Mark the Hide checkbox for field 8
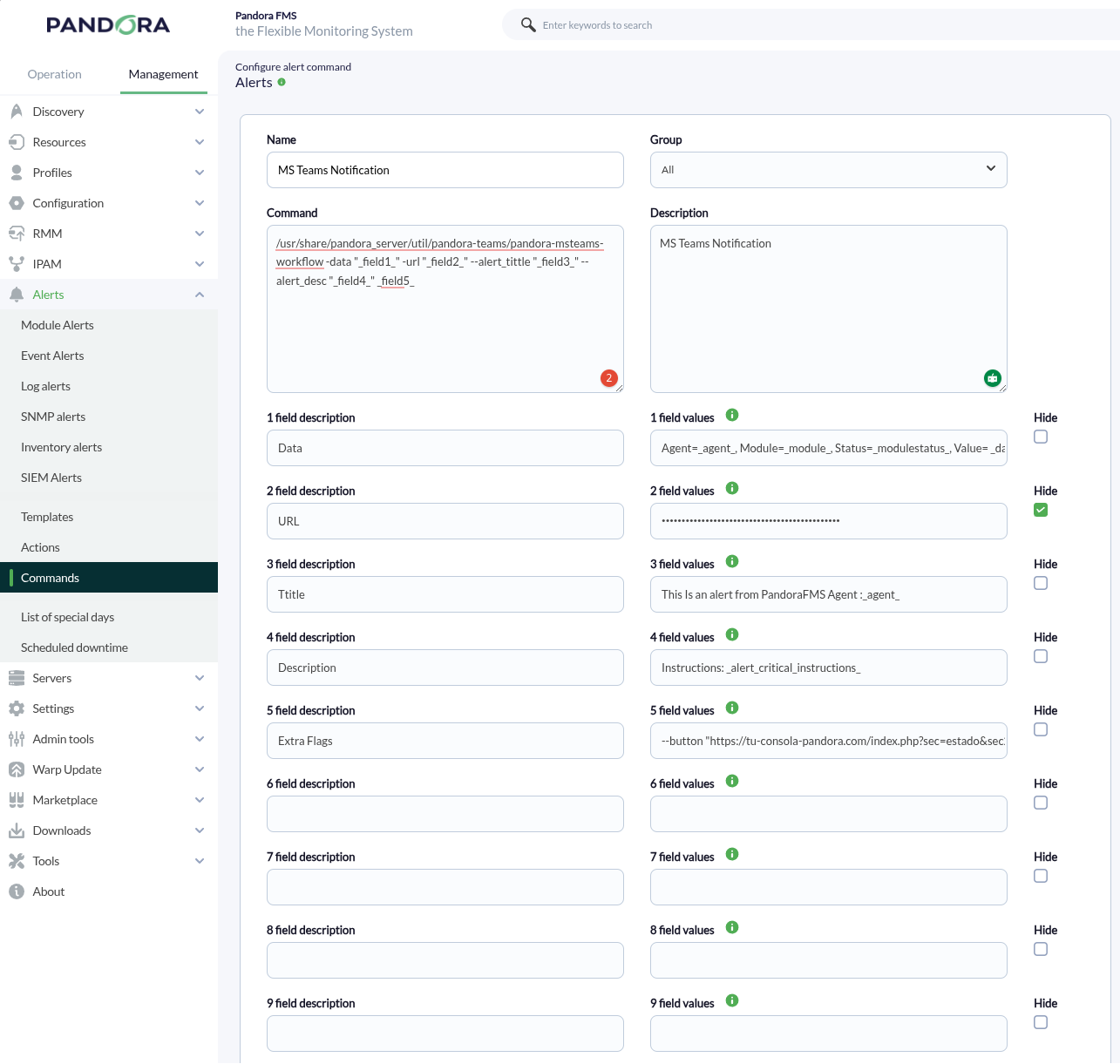The height and width of the screenshot is (1064, 1120). [x=1041, y=949]
